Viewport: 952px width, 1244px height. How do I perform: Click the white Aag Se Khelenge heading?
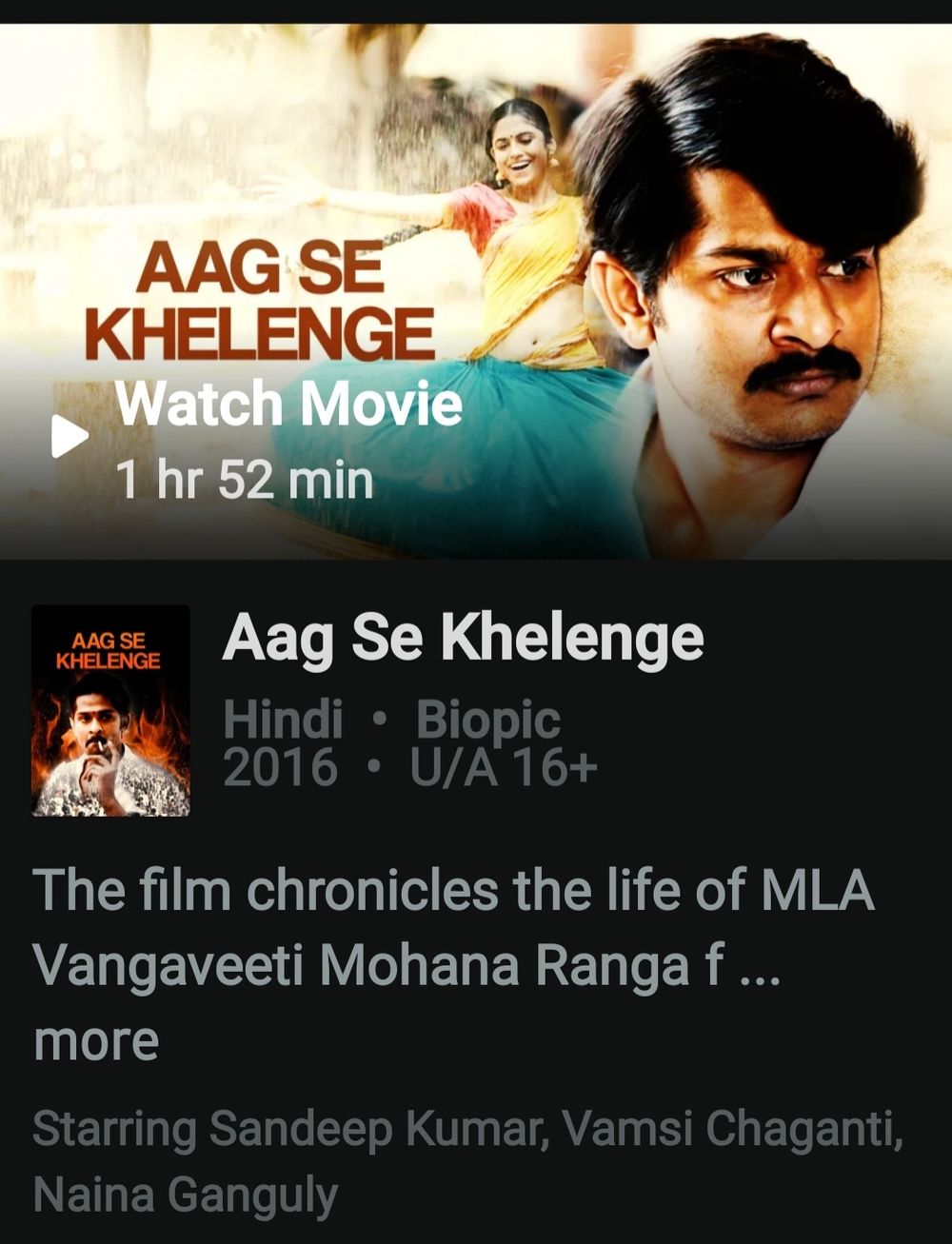[463, 639]
